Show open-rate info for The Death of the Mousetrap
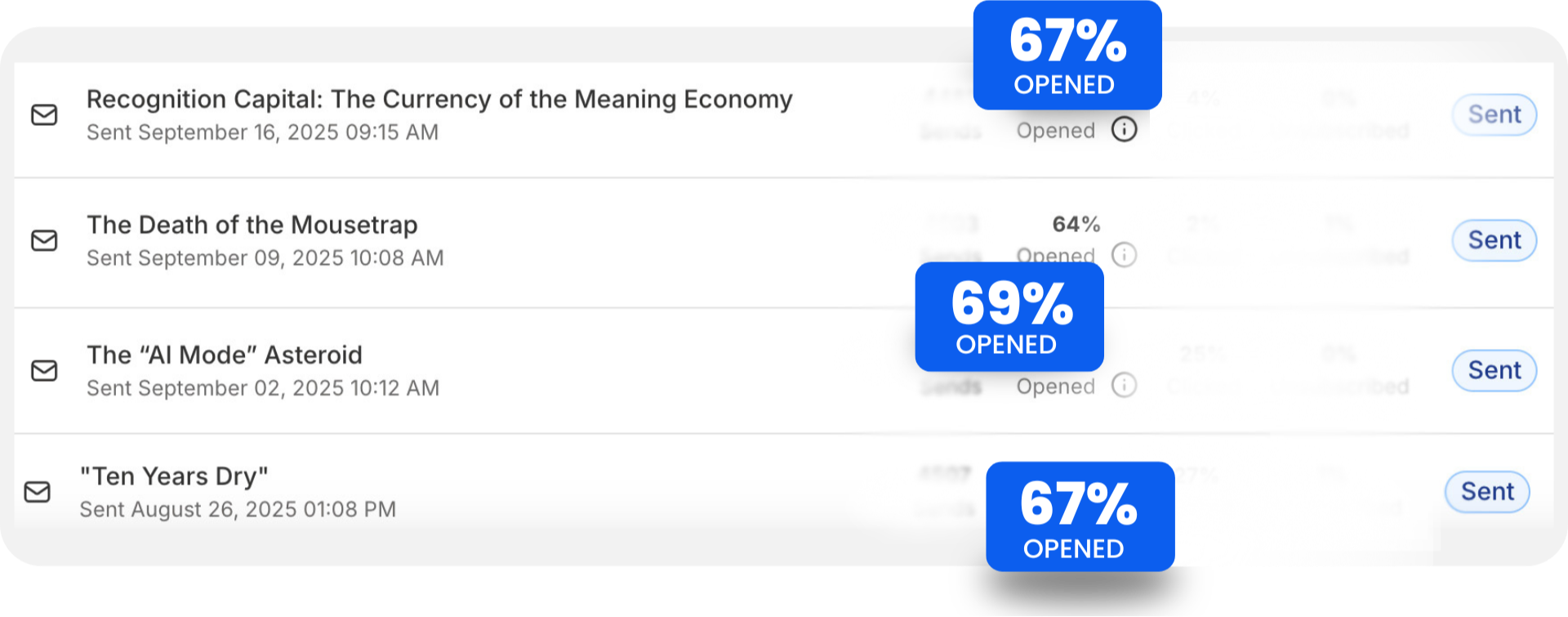1568x617 pixels. click(1124, 255)
